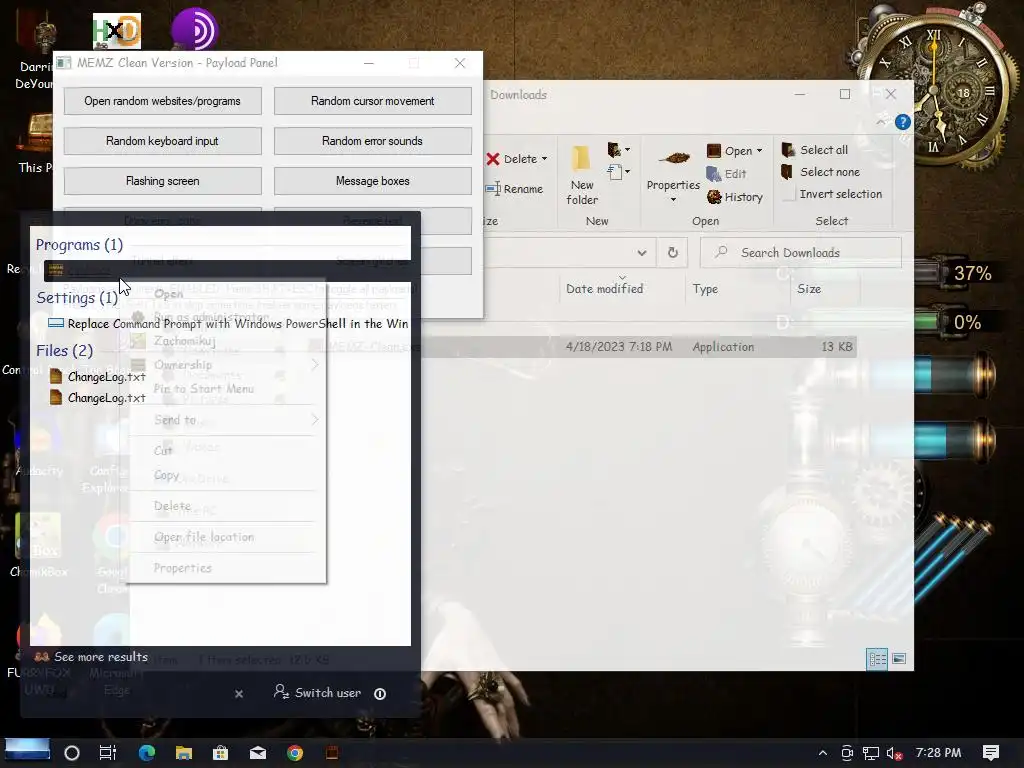Sort by Date modified column

point(605,289)
